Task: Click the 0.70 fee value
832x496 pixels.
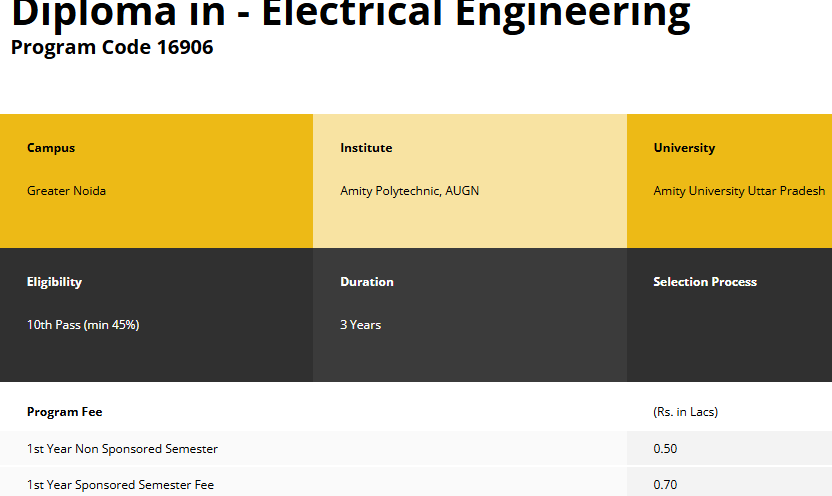Action: tap(665, 485)
